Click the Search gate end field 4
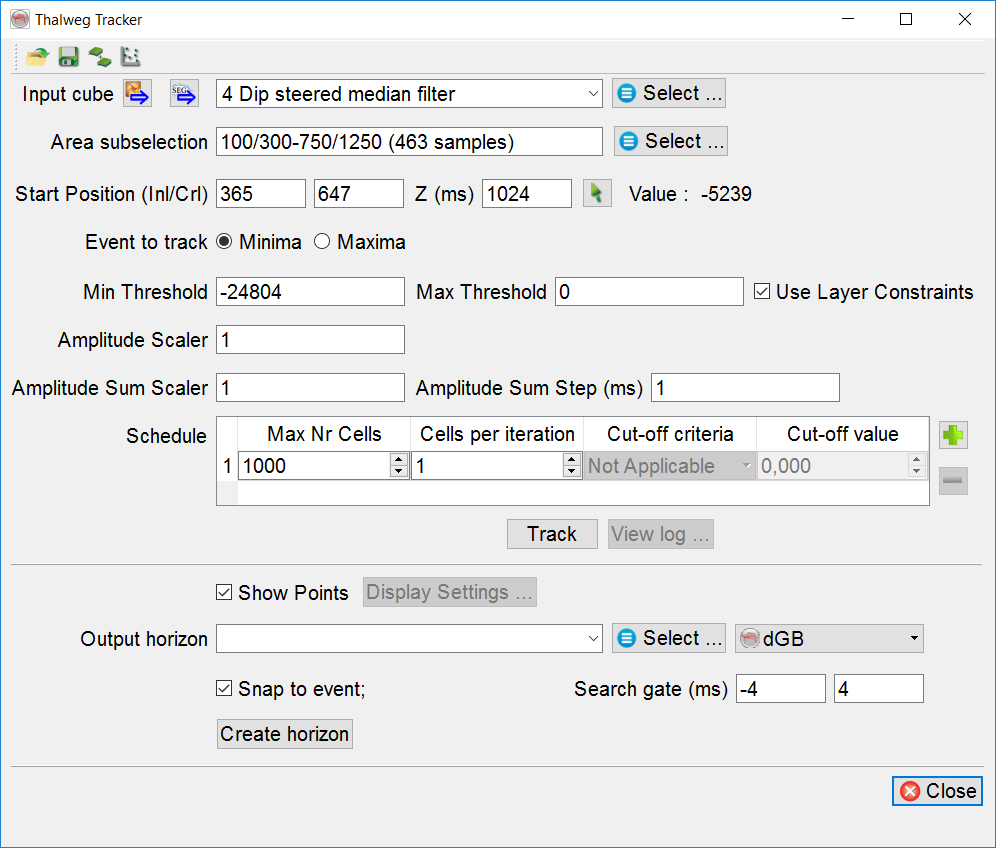 (x=878, y=689)
